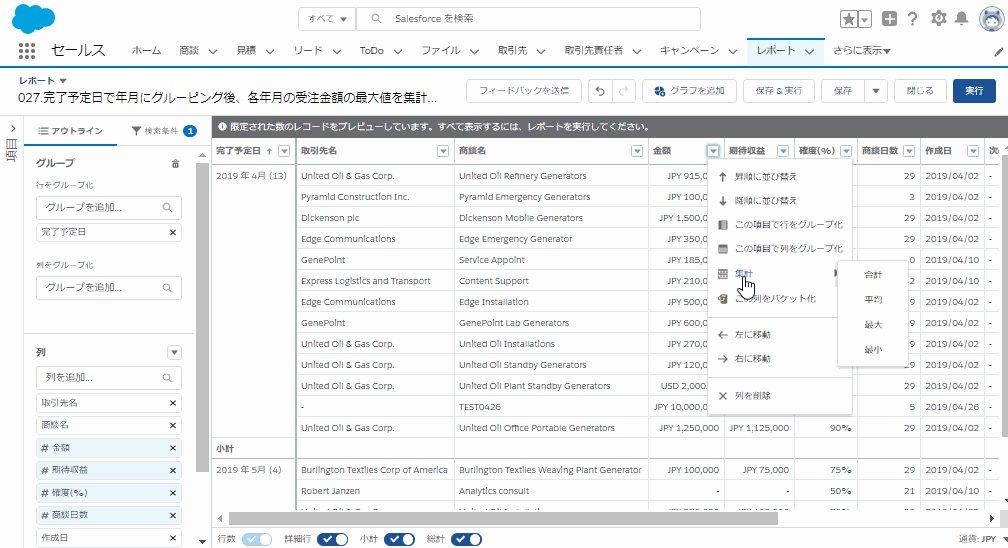
Task: Open 期待収益 column header menu
Action: point(783,151)
